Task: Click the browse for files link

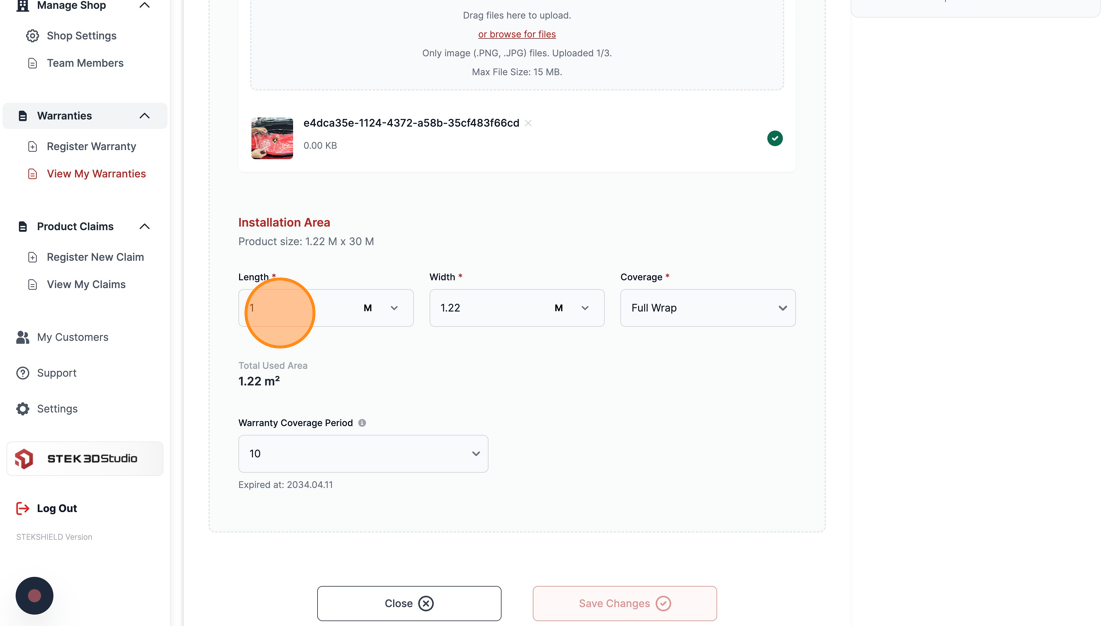Action: tap(517, 34)
